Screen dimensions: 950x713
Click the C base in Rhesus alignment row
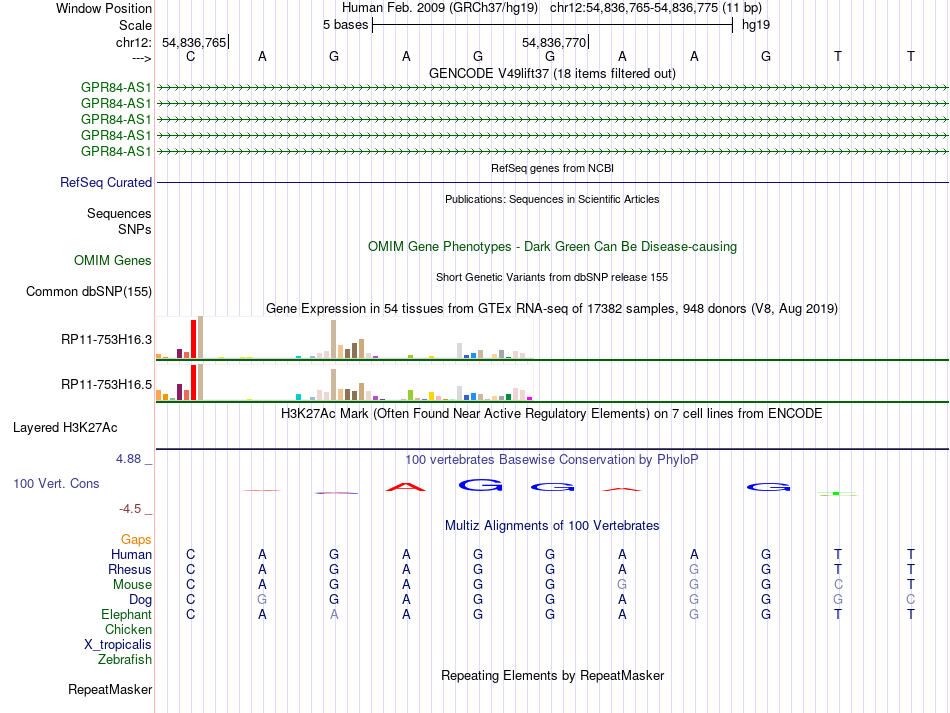[x=191, y=569]
